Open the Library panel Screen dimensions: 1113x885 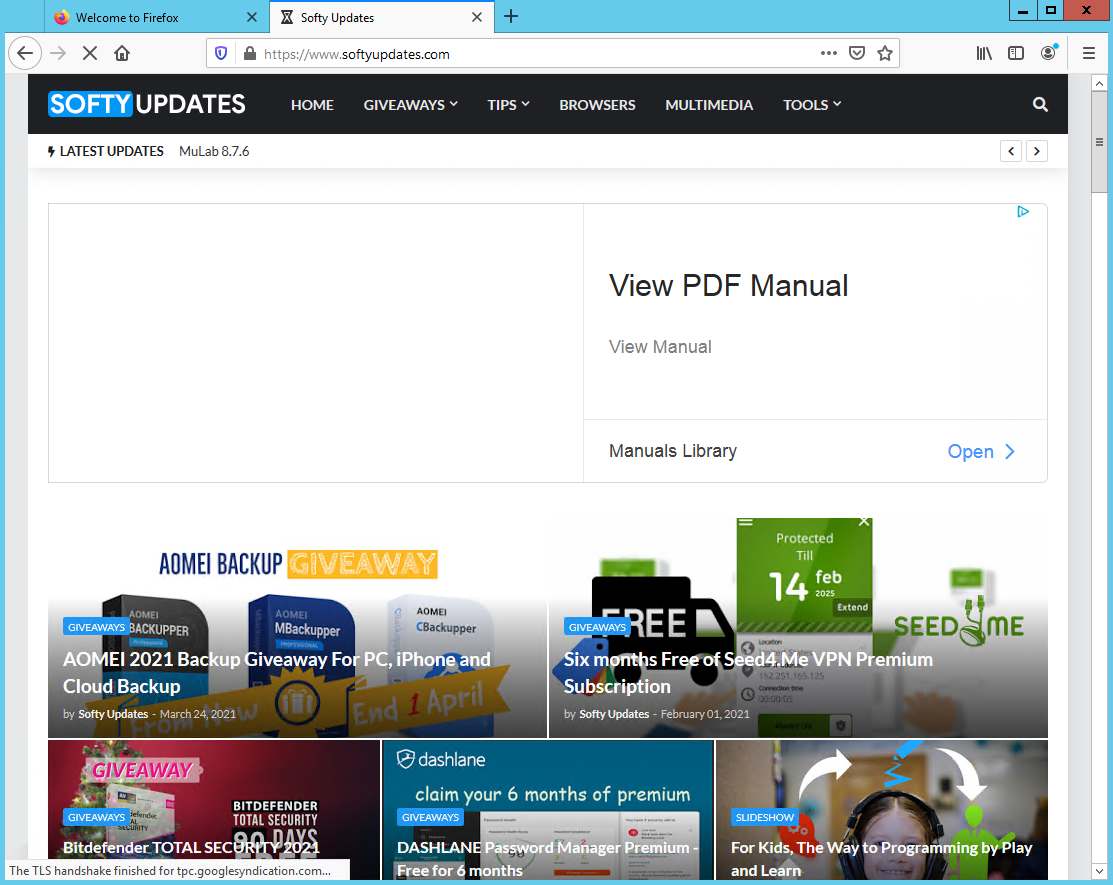pos(984,53)
